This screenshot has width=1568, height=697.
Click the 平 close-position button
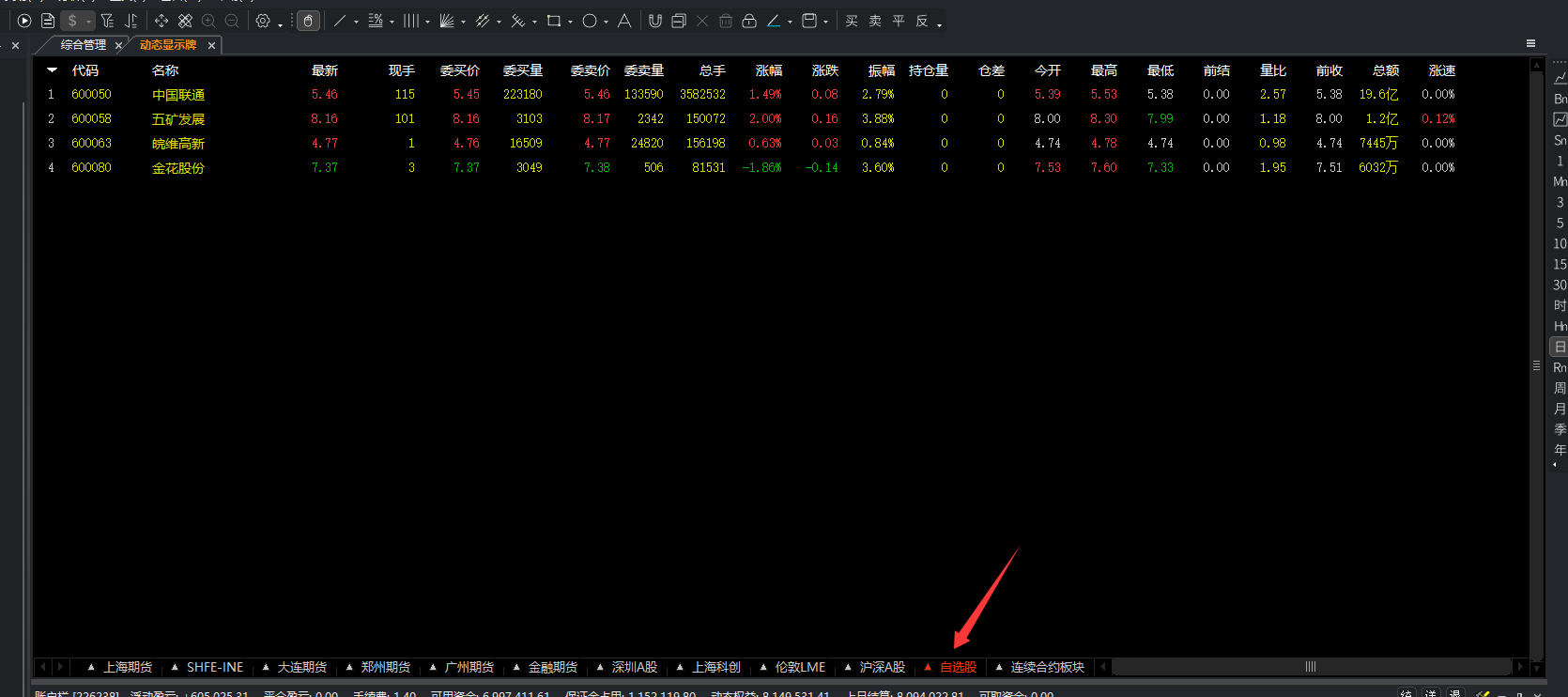click(899, 21)
